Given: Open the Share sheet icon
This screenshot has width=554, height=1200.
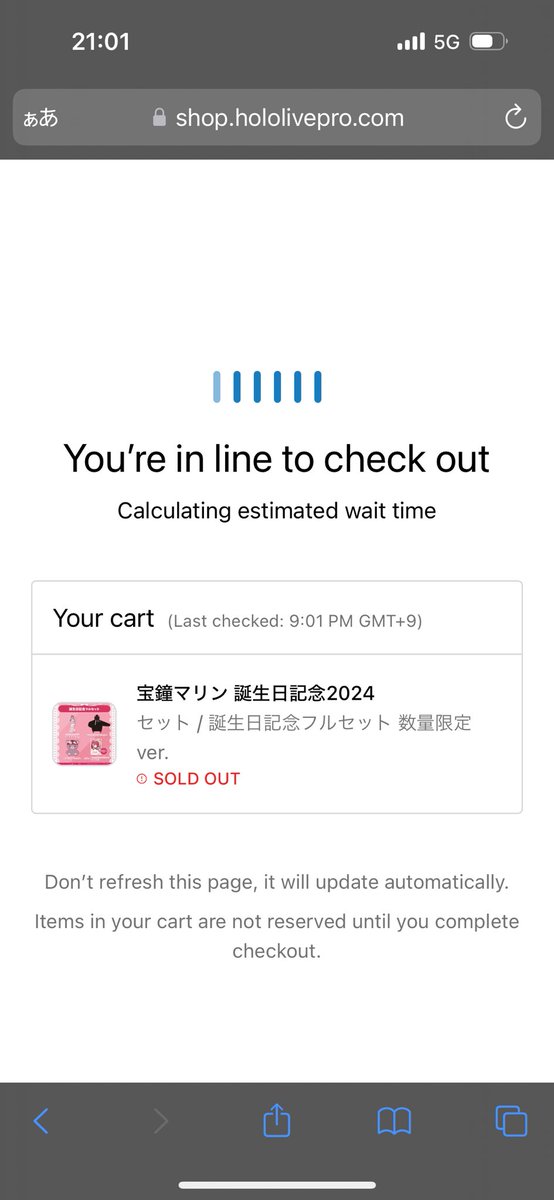Looking at the screenshot, I should coord(277,1119).
